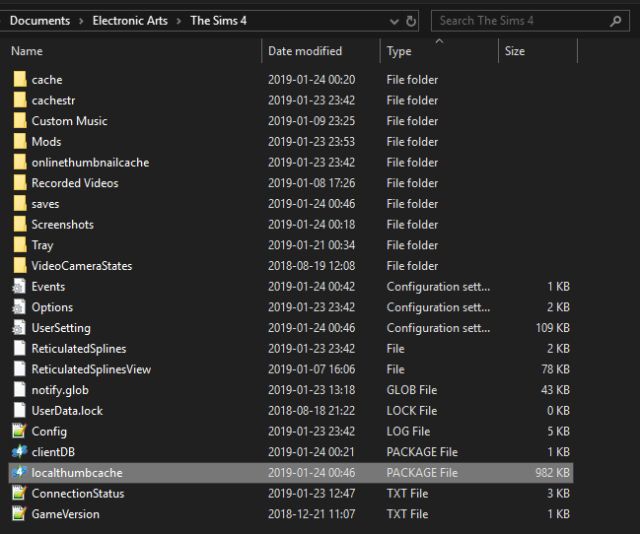The image size is (640, 534).
Task: Click the VideoCameraStates folder name
Action: [x=82, y=266]
